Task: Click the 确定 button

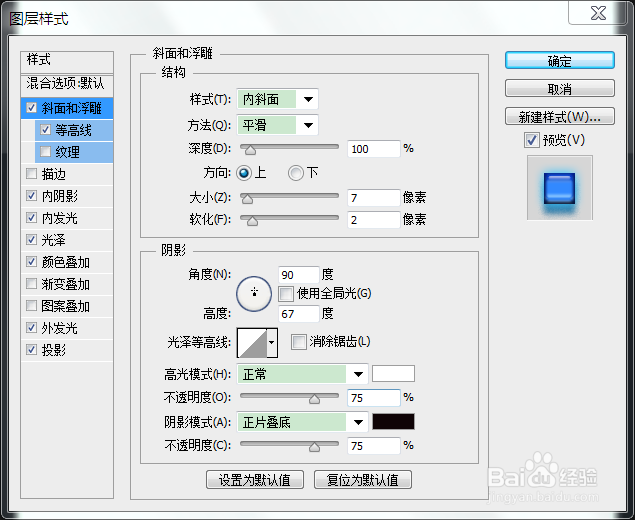Action: [x=560, y=61]
